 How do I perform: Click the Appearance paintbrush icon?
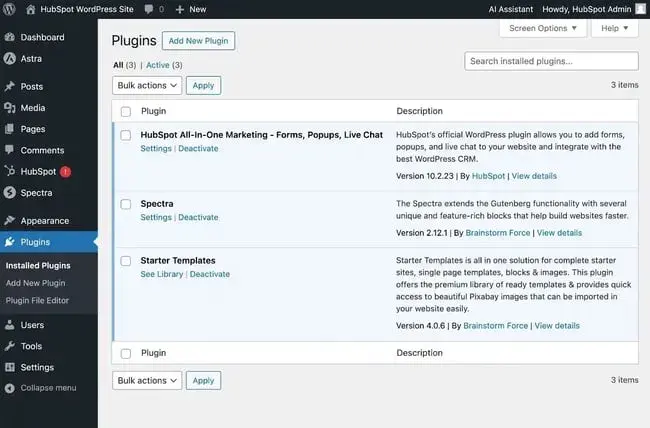click(x=10, y=220)
